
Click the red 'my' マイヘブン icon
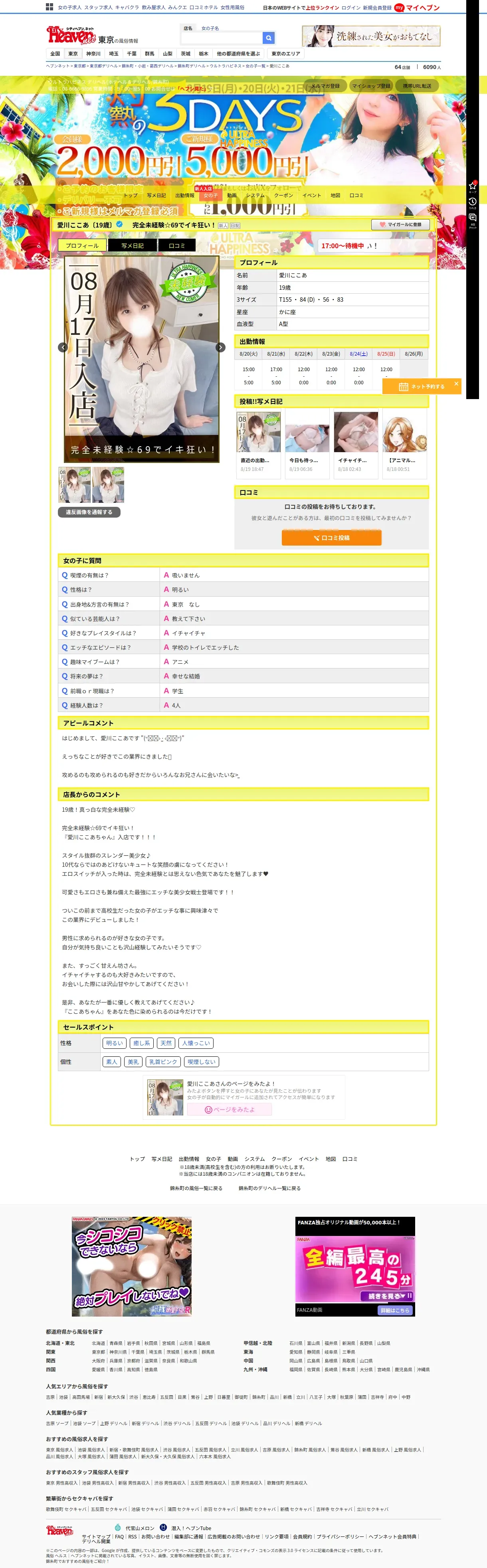[x=399, y=7]
